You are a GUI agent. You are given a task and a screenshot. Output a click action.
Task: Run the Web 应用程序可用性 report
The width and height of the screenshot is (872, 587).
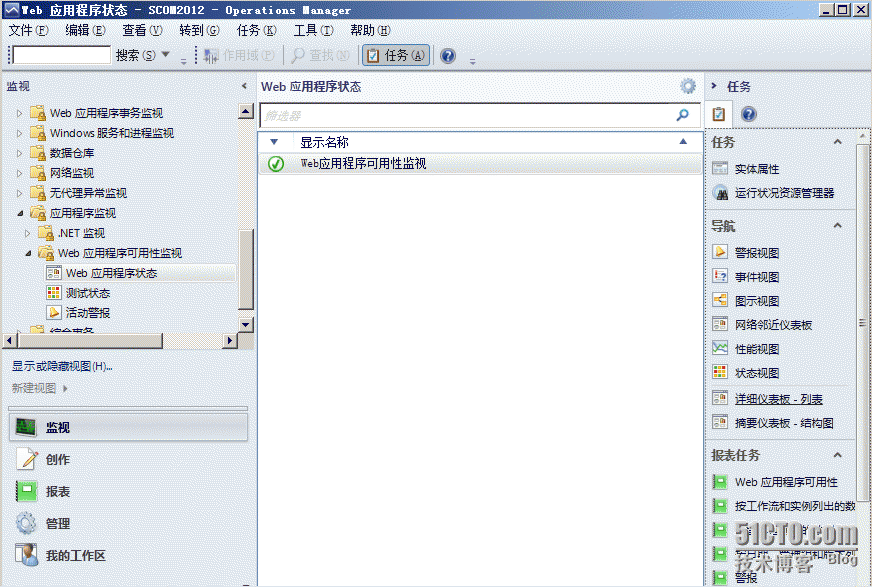[786, 482]
